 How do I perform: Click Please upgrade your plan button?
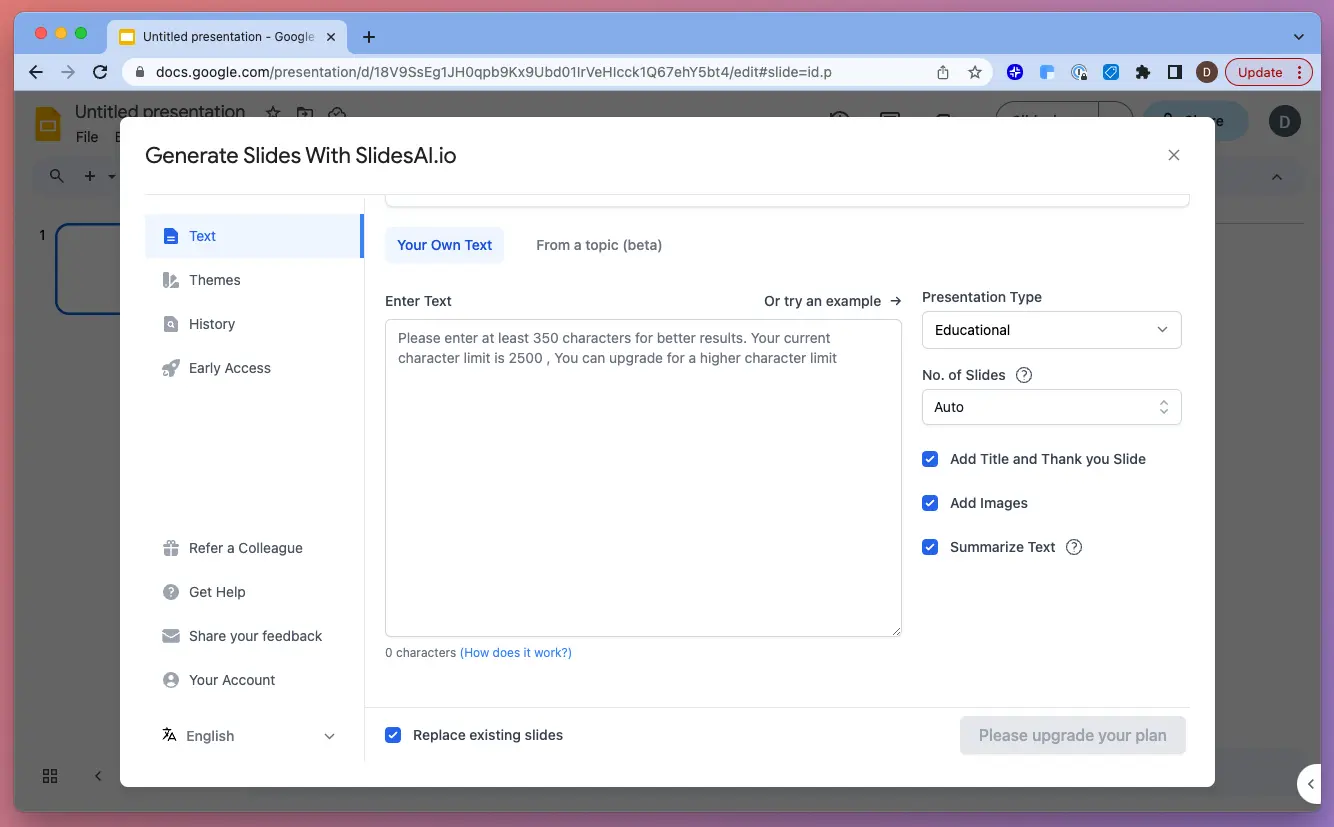pos(1072,735)
